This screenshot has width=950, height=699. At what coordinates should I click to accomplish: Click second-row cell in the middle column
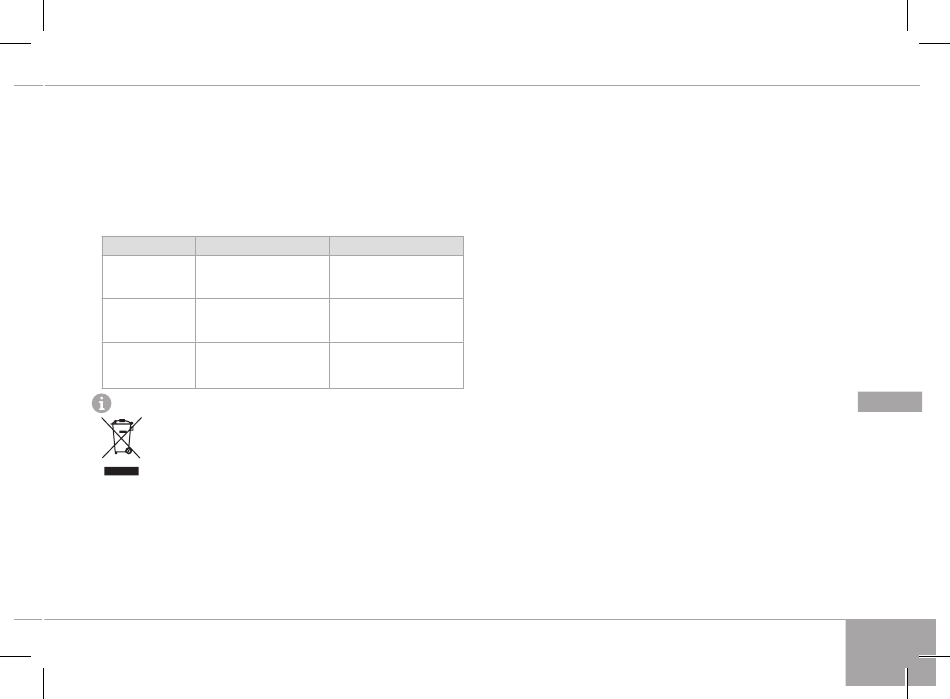point(262,320)
